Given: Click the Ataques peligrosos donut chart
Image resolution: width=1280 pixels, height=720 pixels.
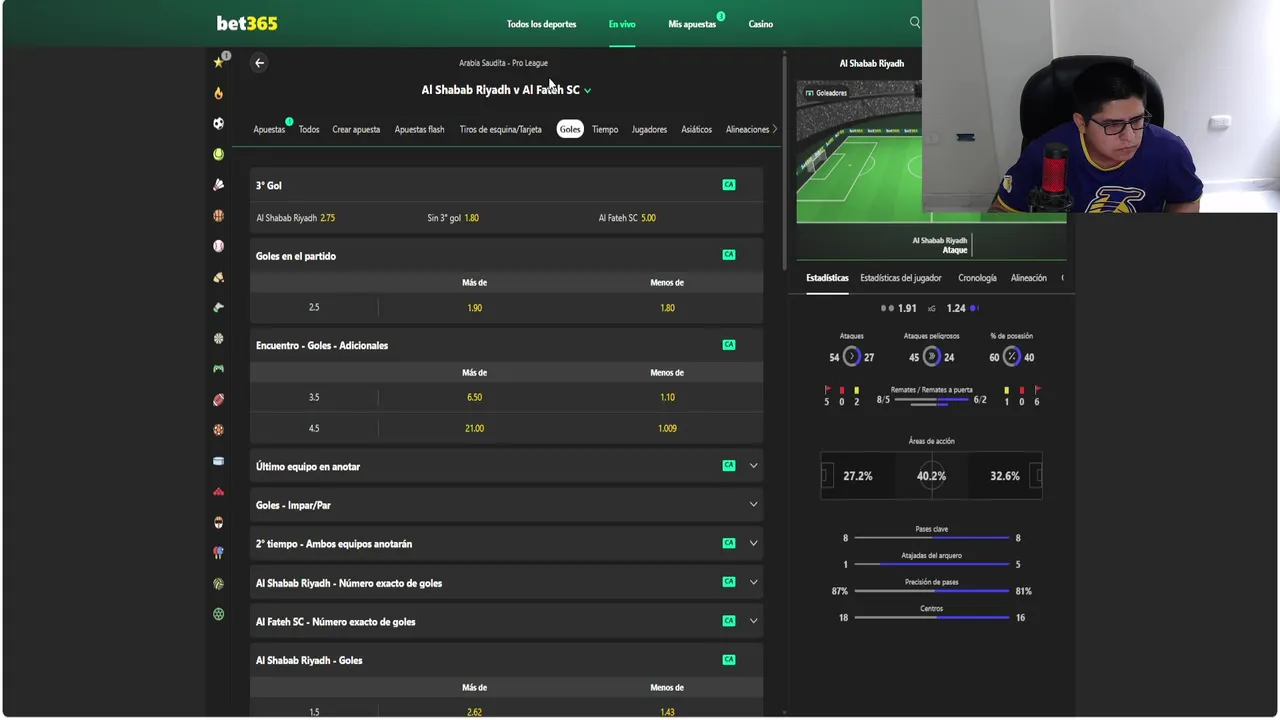Looking at the screenshot, I should point(931,356).
